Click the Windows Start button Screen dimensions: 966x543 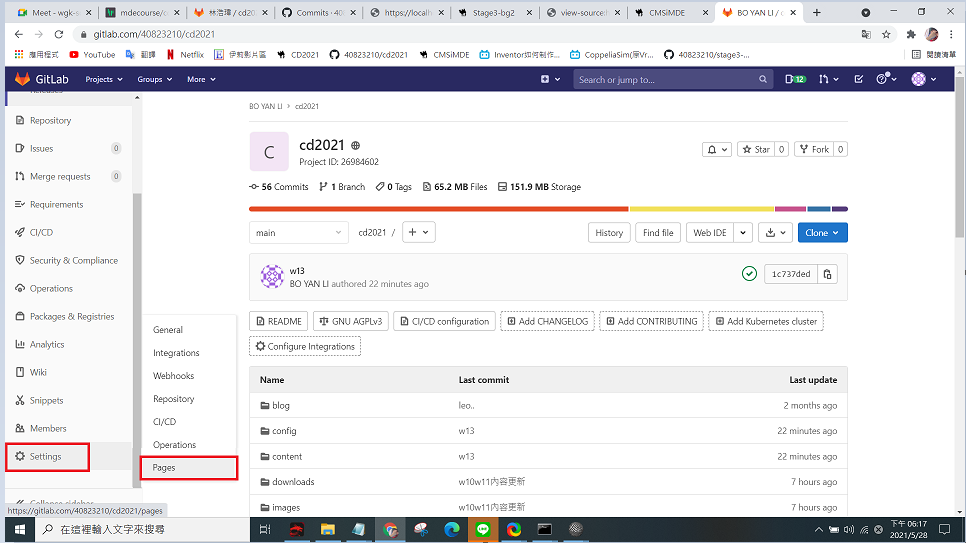click(20, 529)
